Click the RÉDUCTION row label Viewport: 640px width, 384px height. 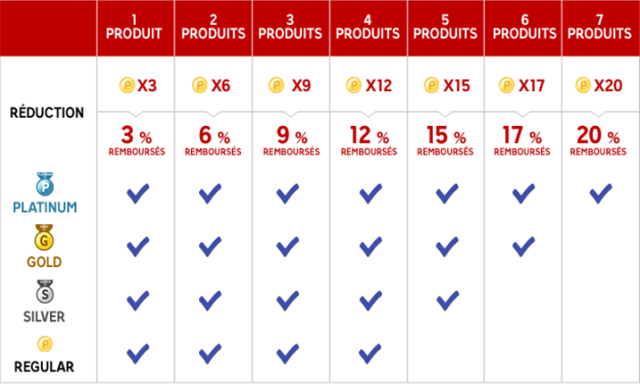click(x=47, y=113)
